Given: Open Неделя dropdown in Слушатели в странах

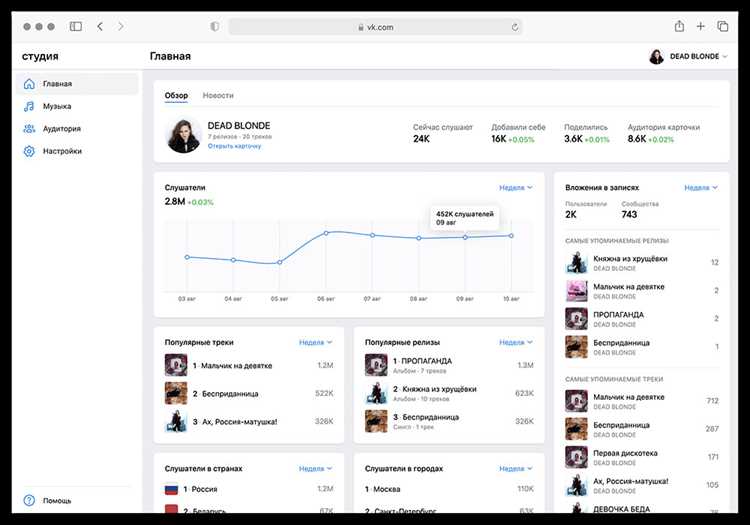Looking at the screenshot, I should coord(315,469).
